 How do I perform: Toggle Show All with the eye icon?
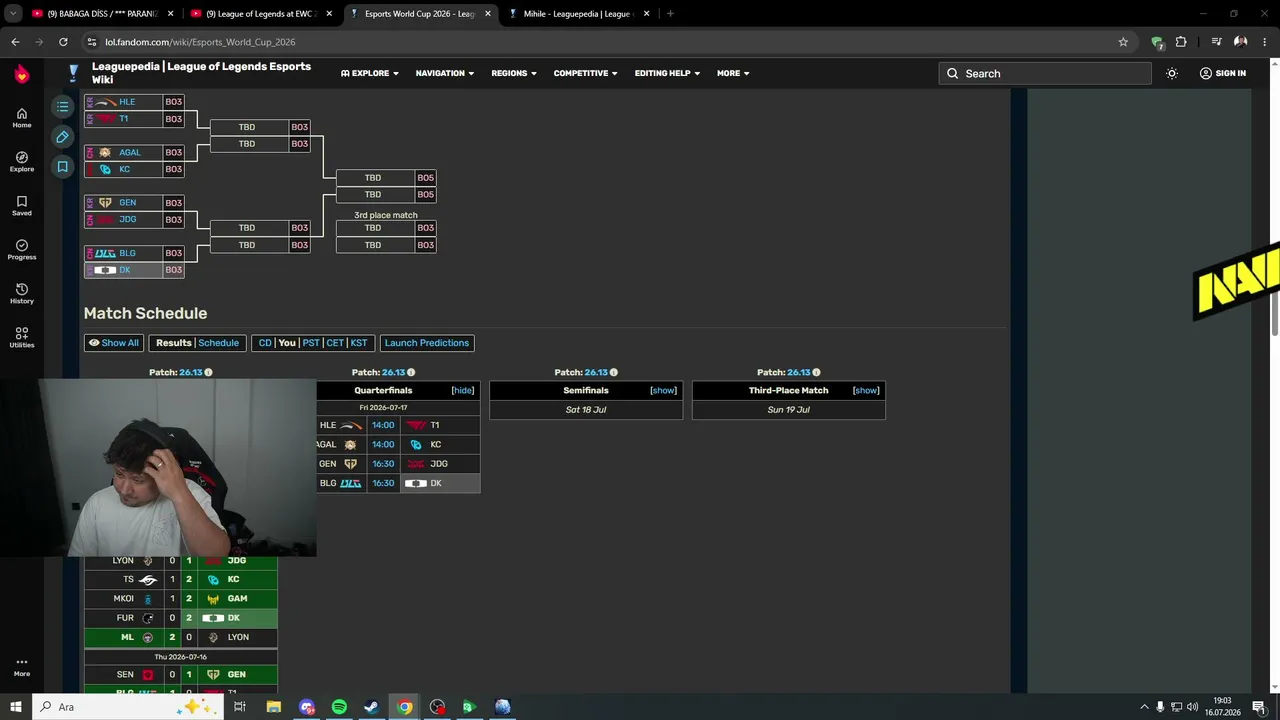114,343
